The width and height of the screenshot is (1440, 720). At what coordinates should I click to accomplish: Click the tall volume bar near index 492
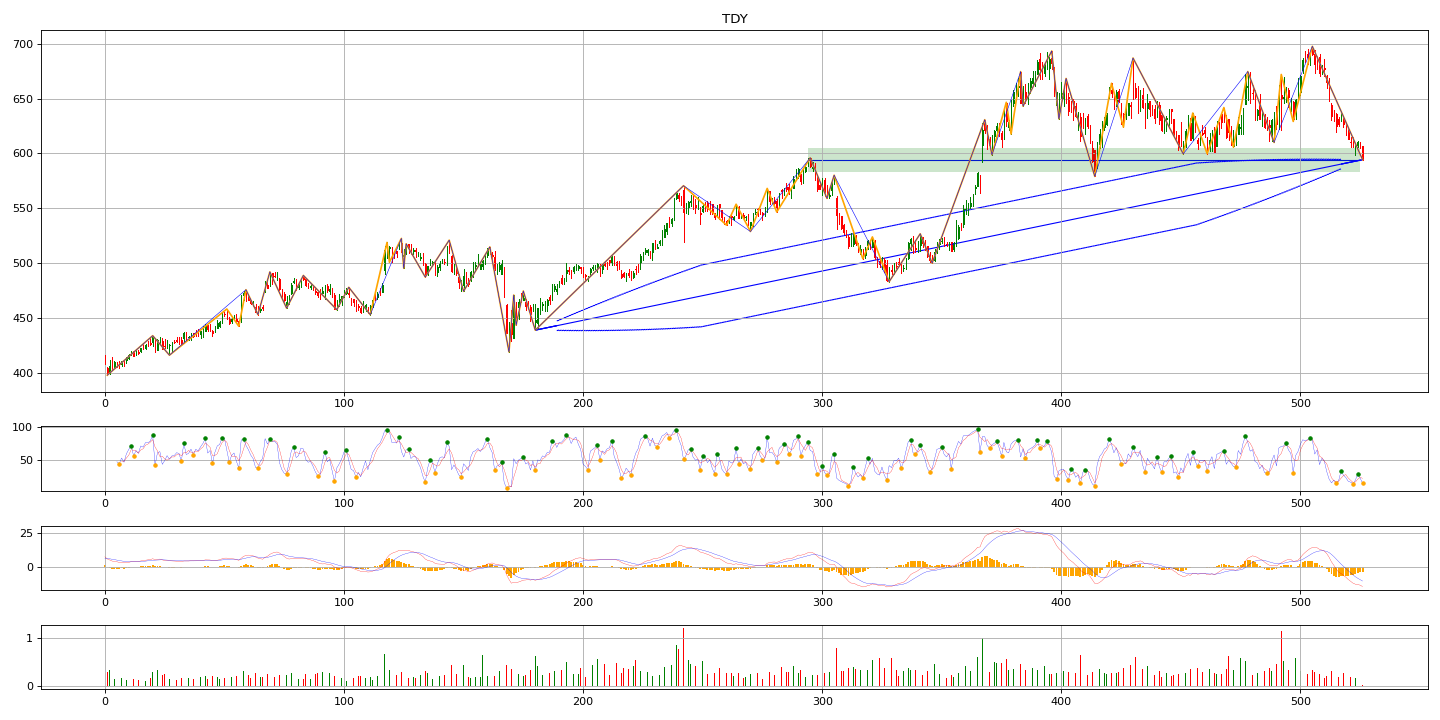pos(1281,658)
